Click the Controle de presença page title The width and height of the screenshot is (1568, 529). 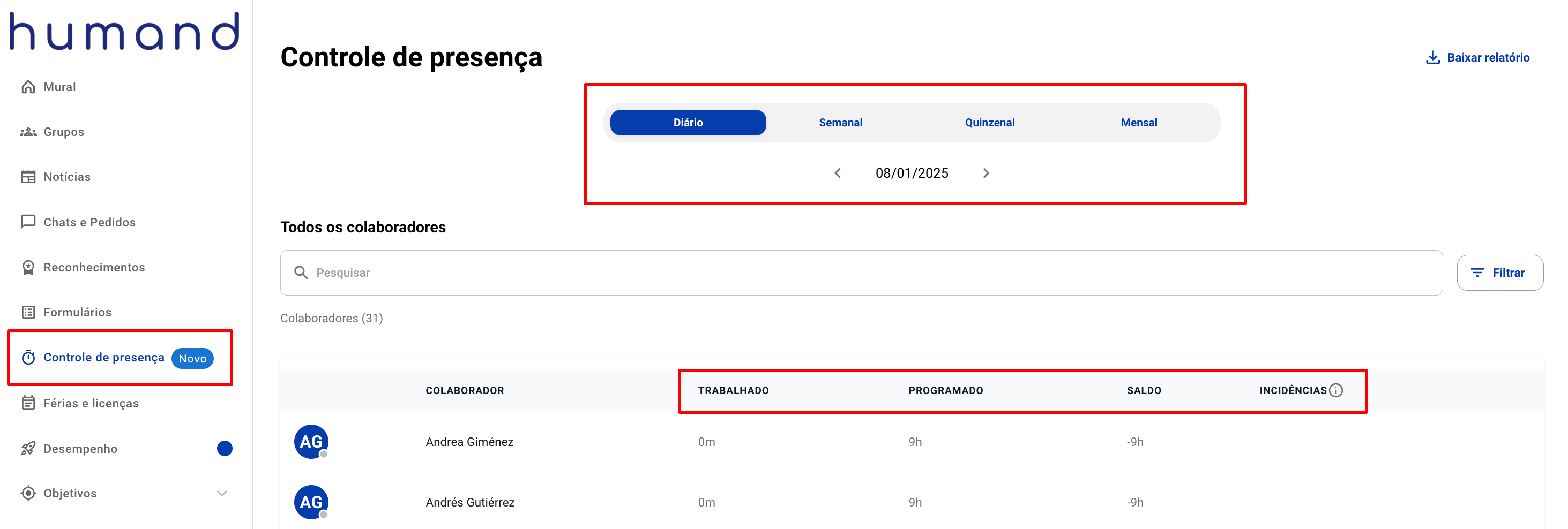click(411, 58)
